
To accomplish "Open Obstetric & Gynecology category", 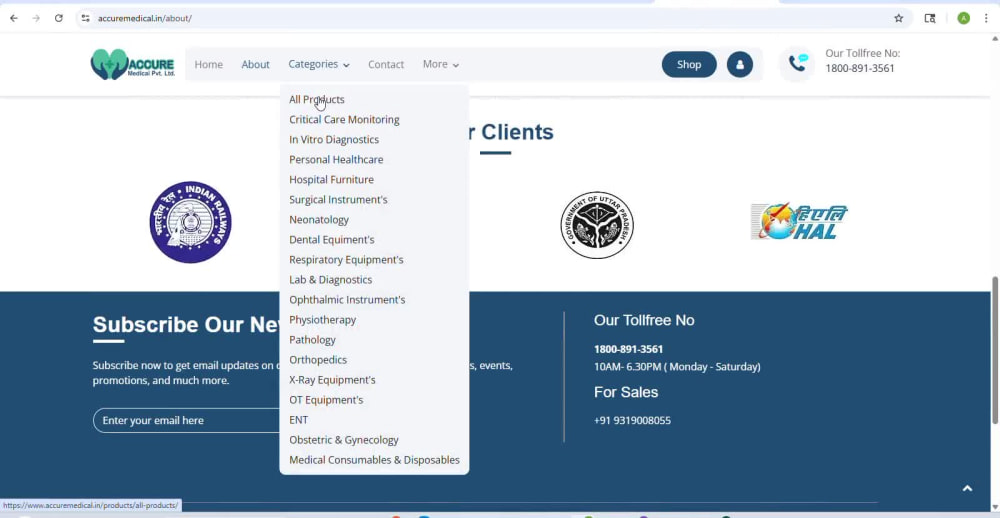I will 344,440.
